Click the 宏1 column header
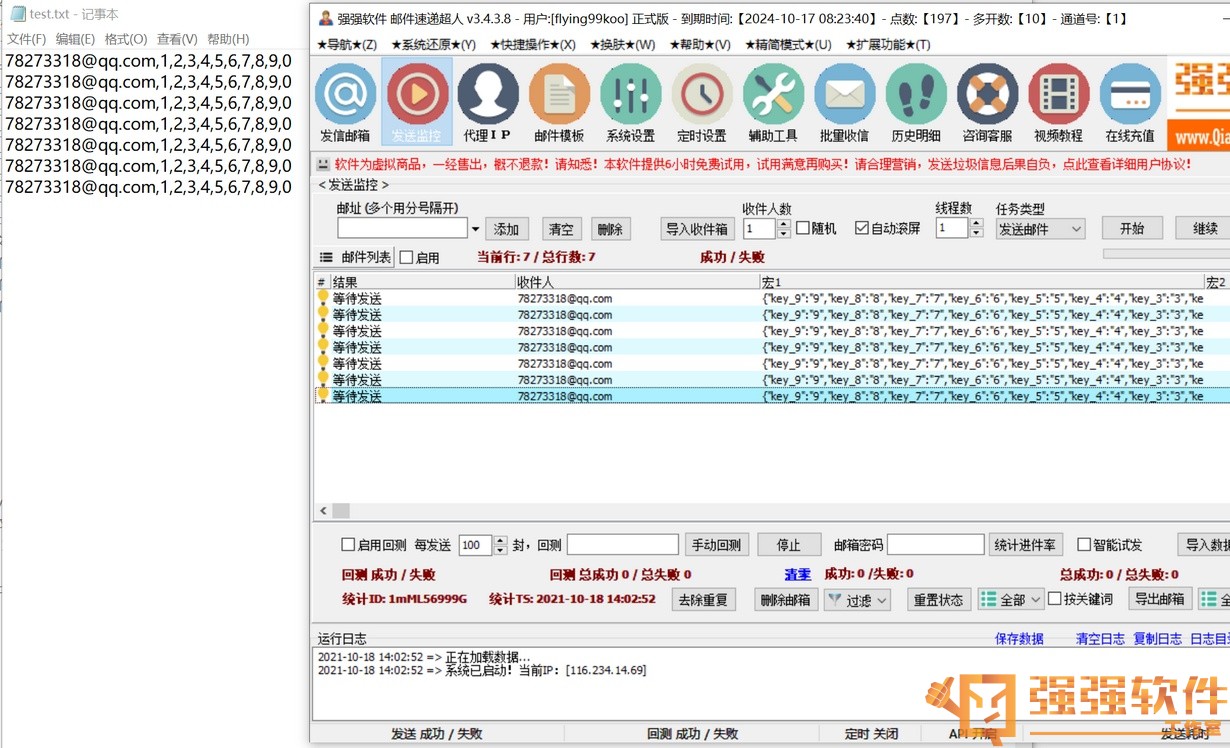 click(982, 282)
